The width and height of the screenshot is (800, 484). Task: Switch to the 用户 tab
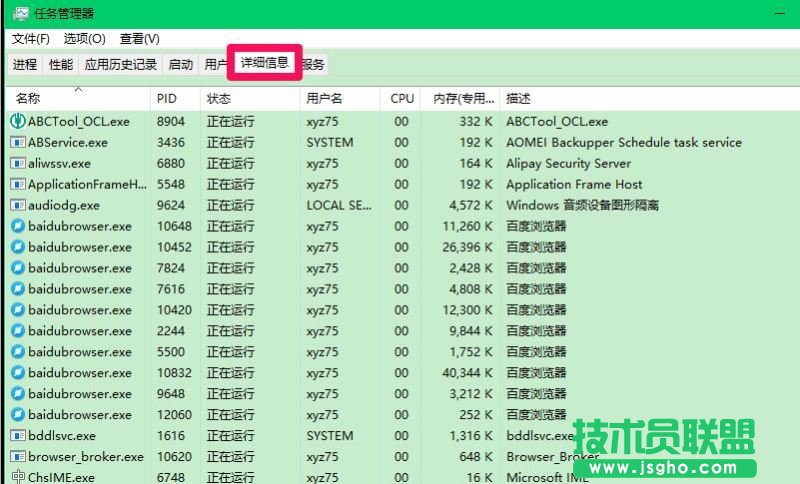(x=214, y=65)
